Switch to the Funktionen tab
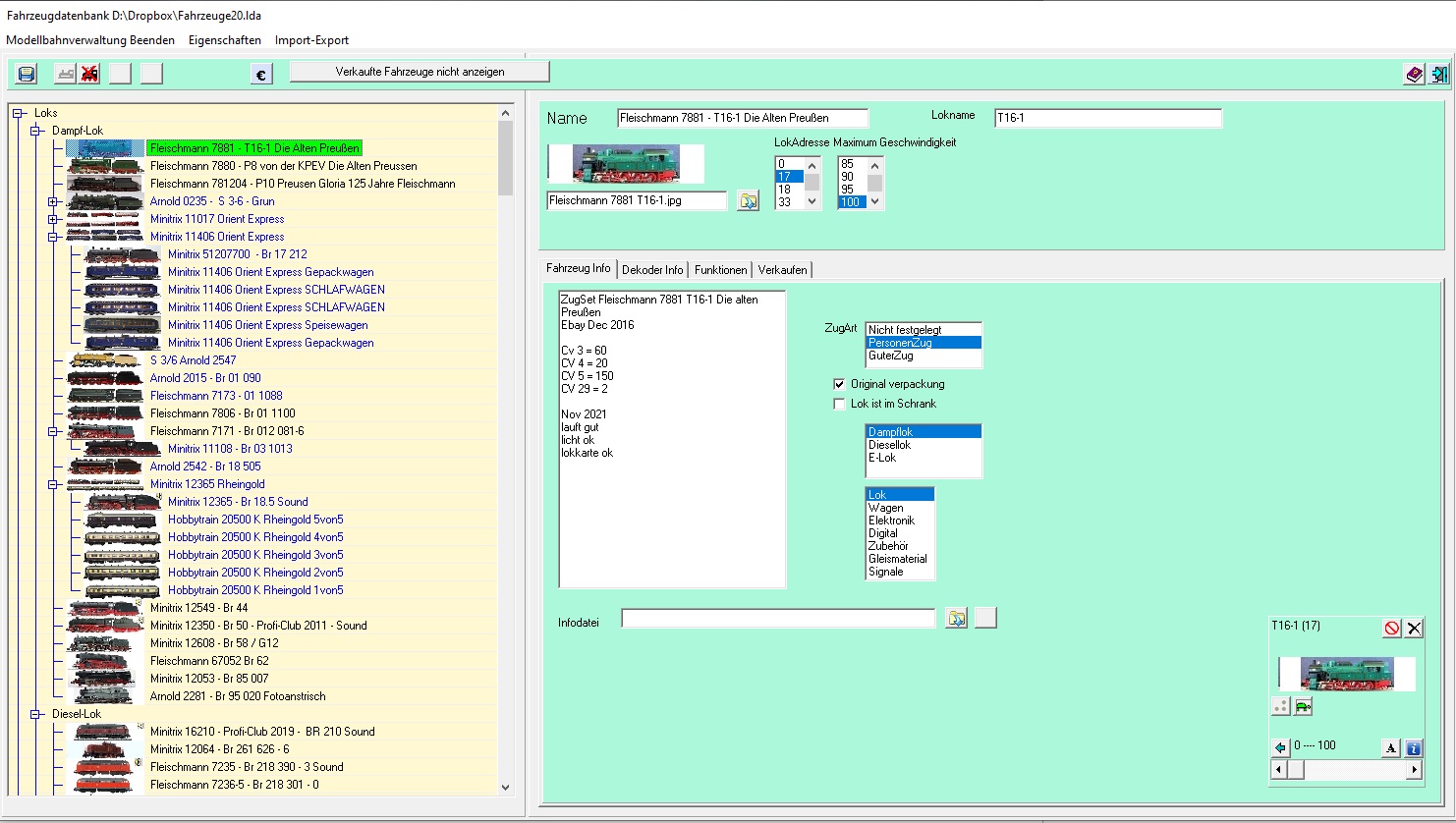Viewport: 1456px width, 823px height. coord(720,270)
